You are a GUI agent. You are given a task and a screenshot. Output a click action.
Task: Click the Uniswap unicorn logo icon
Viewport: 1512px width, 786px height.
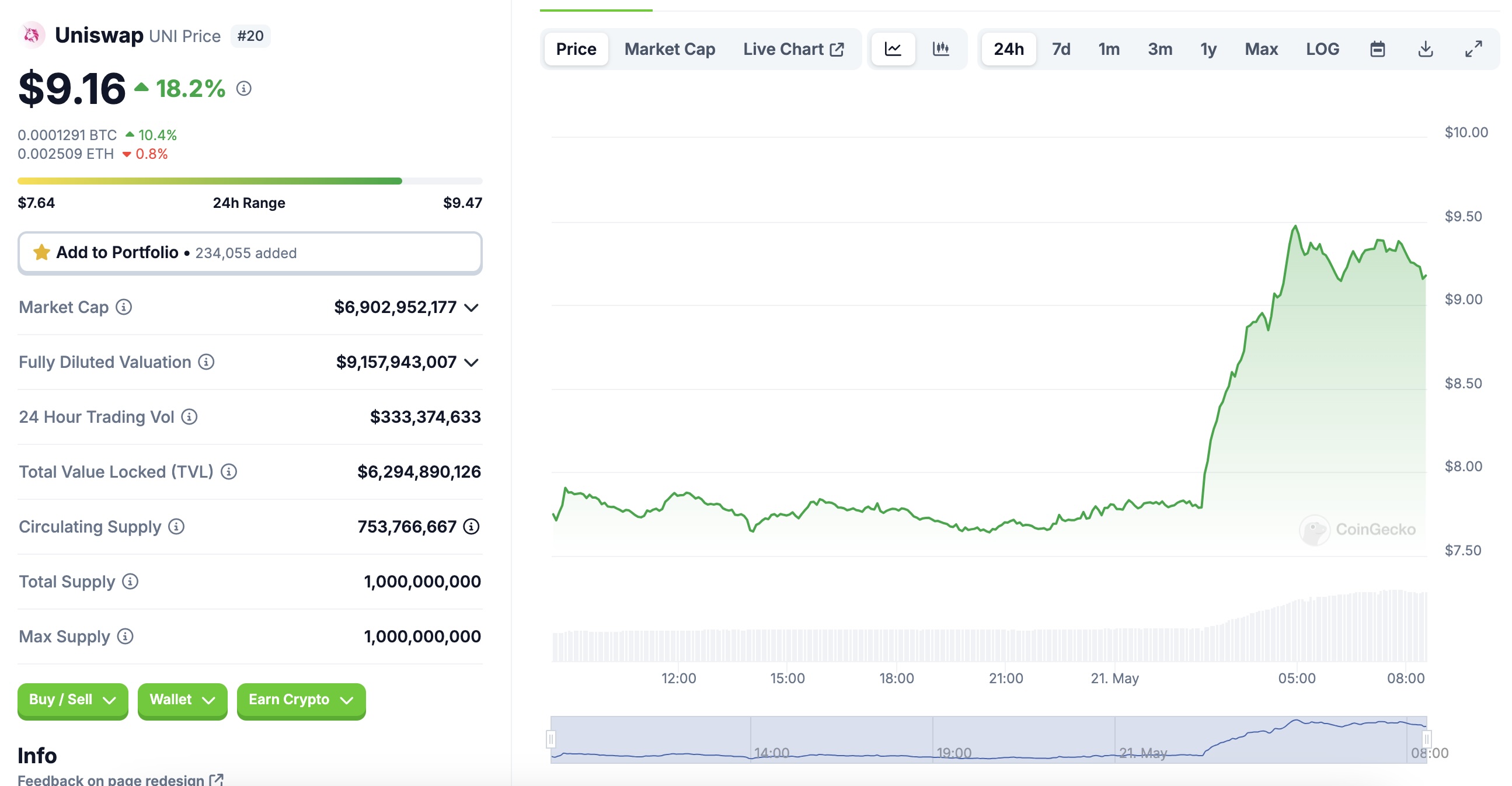pos(32,36)
